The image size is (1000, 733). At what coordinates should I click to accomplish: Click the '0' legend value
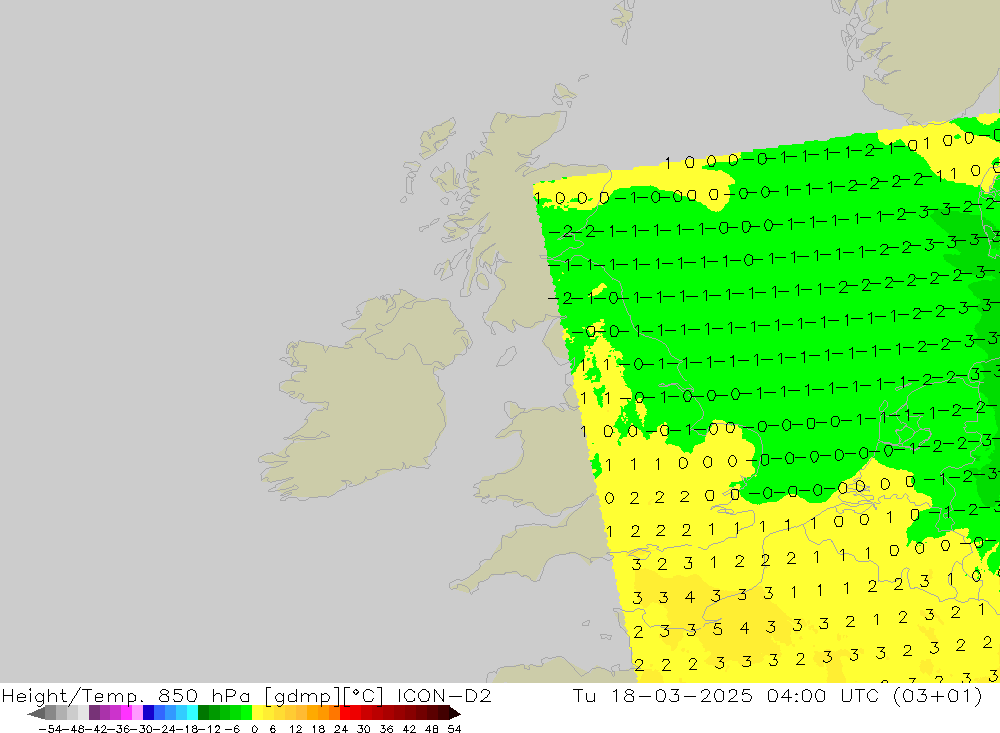(x=254, y=729)
